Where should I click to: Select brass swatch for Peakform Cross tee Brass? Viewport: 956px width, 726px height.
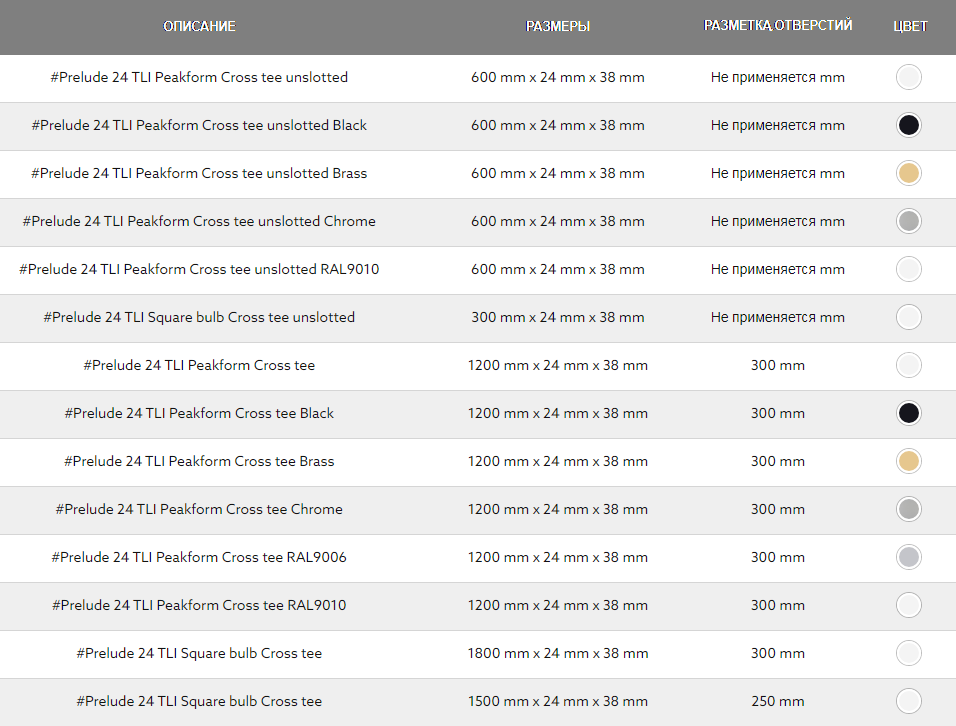(x=908, y=461)
